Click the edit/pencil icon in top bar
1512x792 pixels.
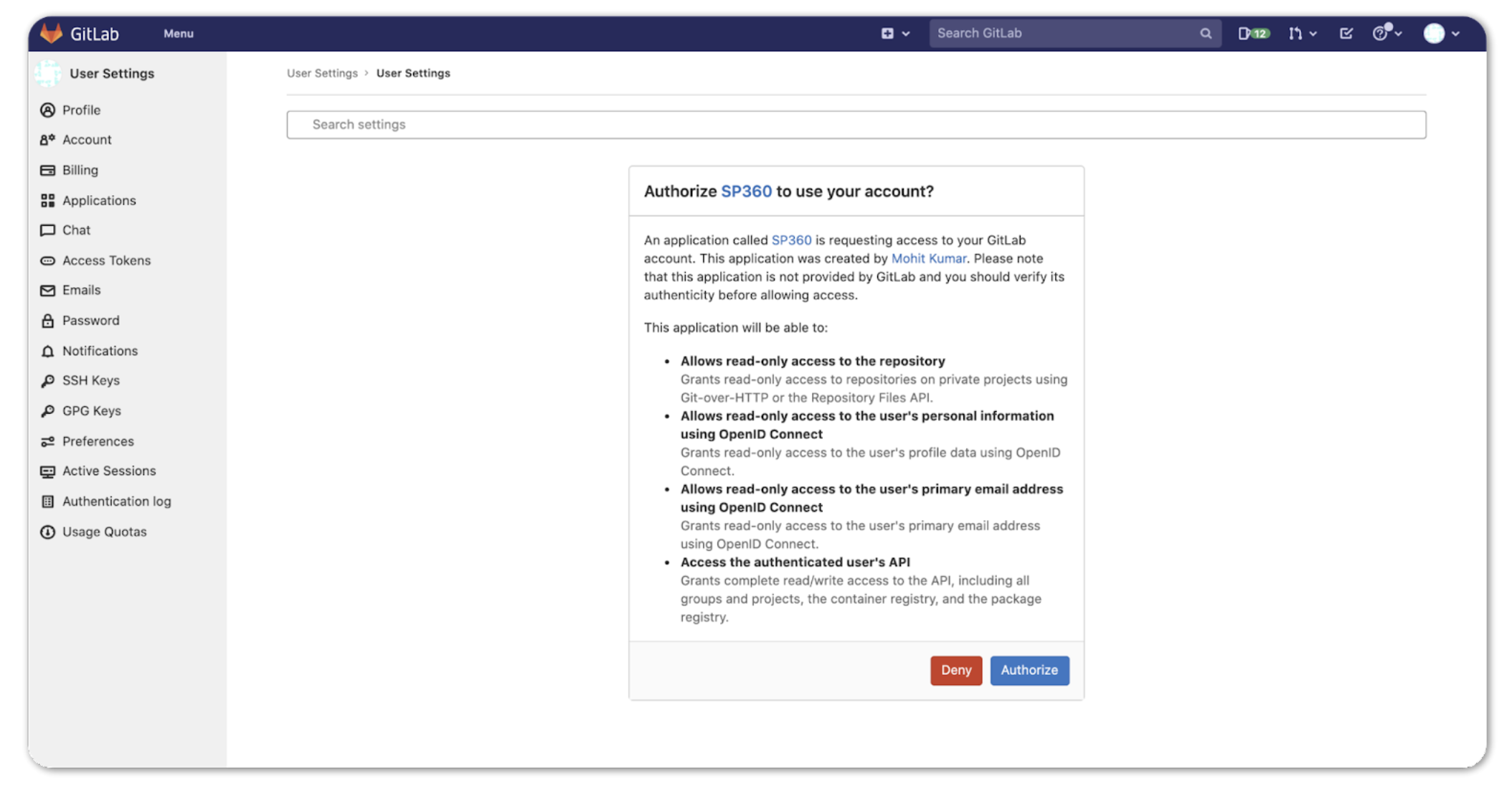coord(1347,33)
